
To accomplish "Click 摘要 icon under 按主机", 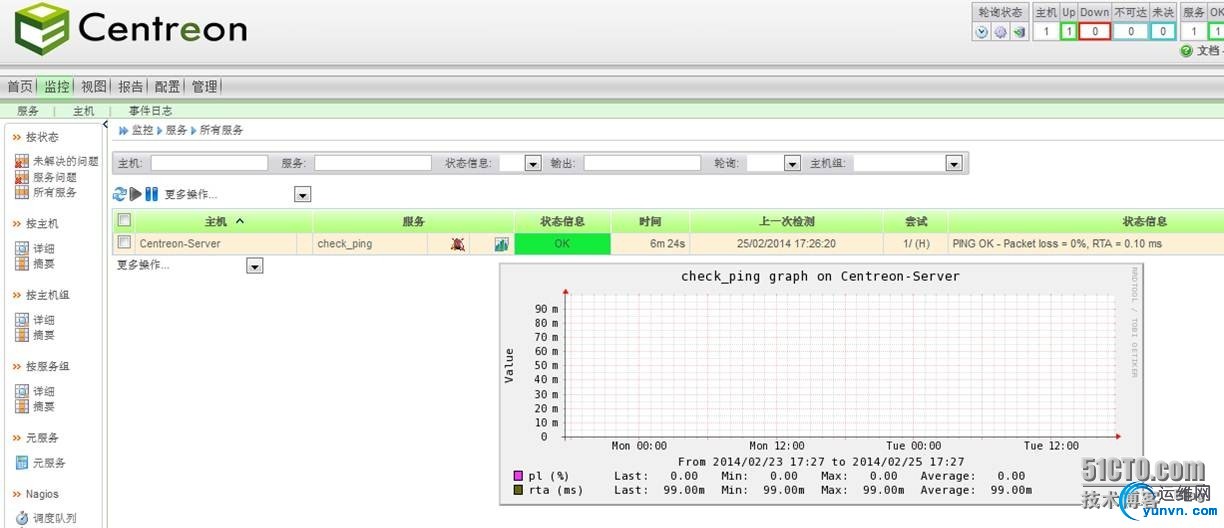I will 22,264.
